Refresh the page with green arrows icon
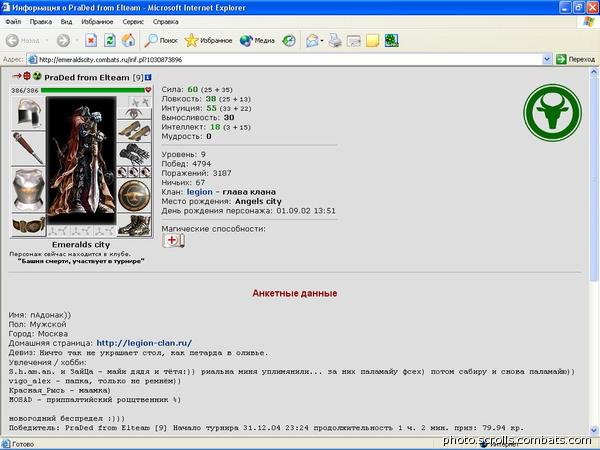The width and height of the screenshot is (600, 450). [x=110, y=40]
